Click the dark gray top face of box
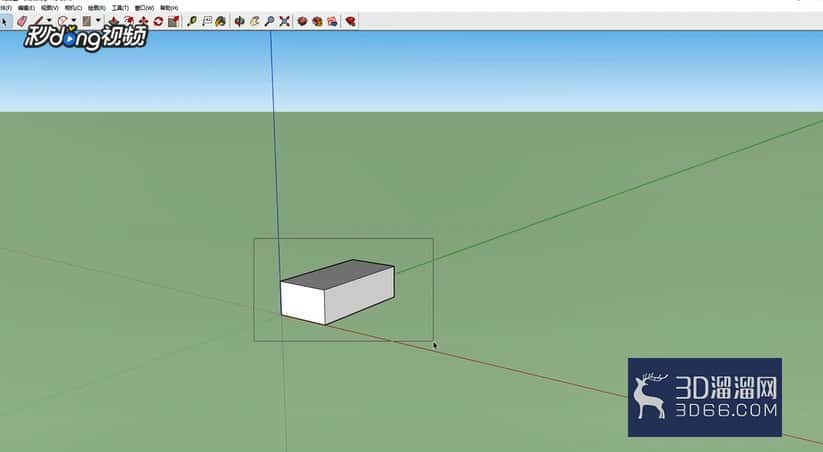This screenshot has width=823, height=452. point(339,274)
